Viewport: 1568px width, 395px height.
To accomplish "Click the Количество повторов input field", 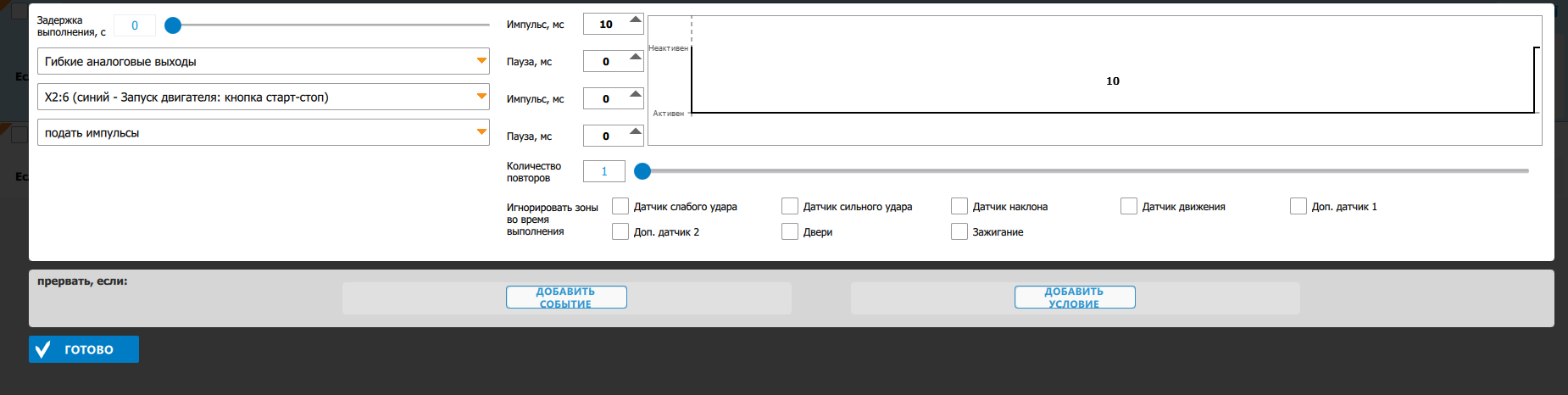I will [603, 171].
